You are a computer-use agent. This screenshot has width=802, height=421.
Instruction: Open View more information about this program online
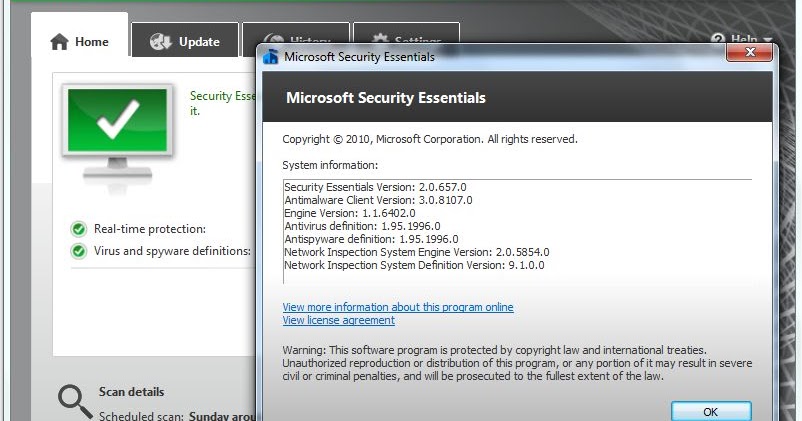tap(398, 307)
